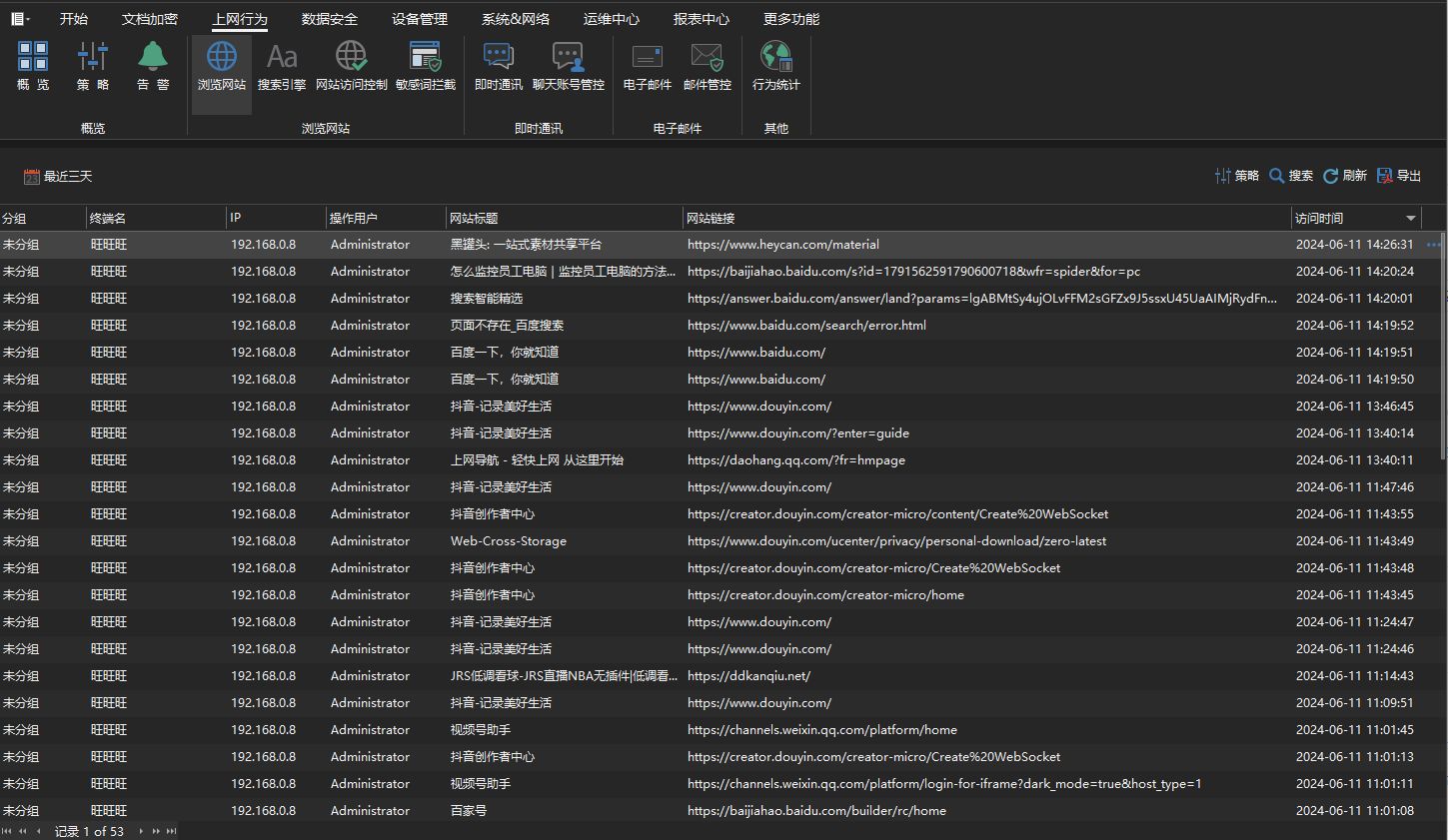The height and width of the screenshot is (840, 1448).
Task: Select row titled 上网导航 - 轻快上网 从这里开始
Action: pos(720,460)
